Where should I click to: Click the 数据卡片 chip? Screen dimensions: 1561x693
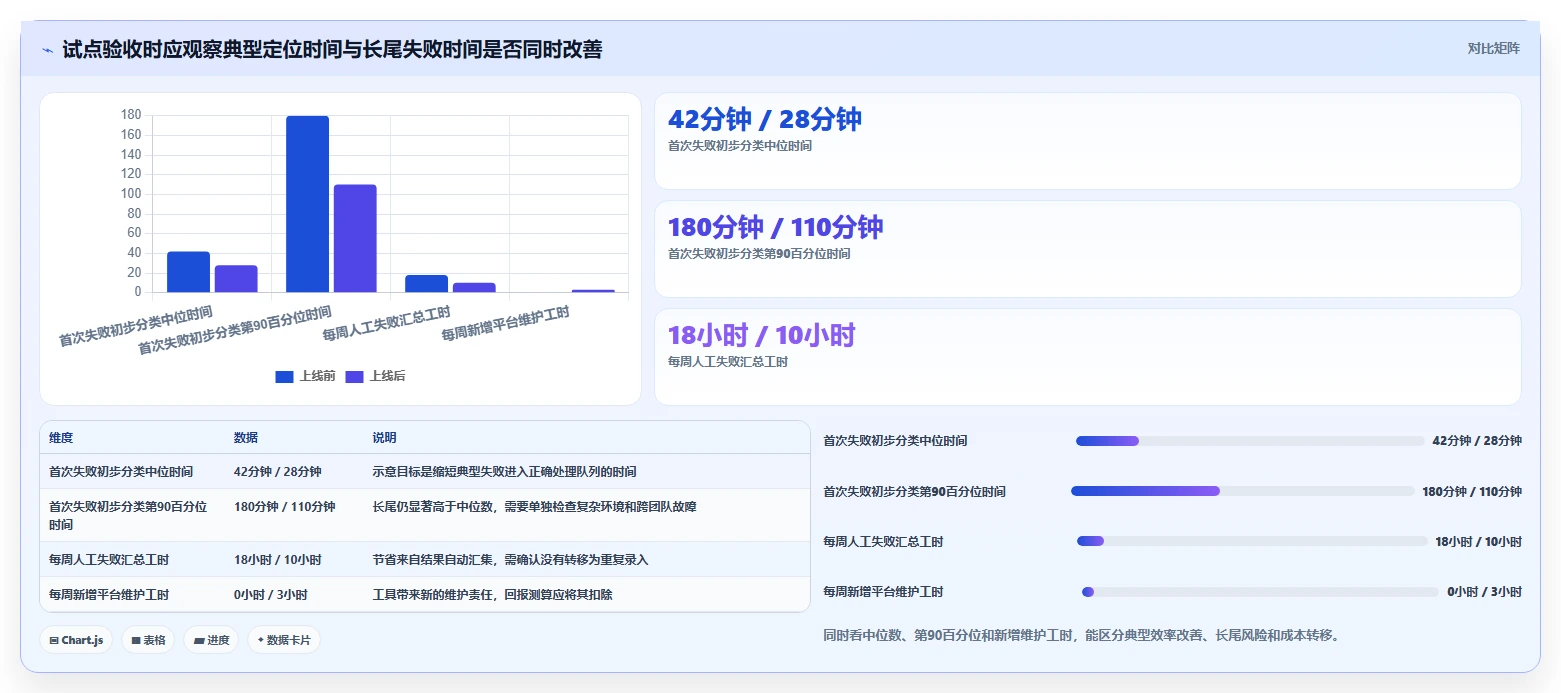tap(284, 640)
